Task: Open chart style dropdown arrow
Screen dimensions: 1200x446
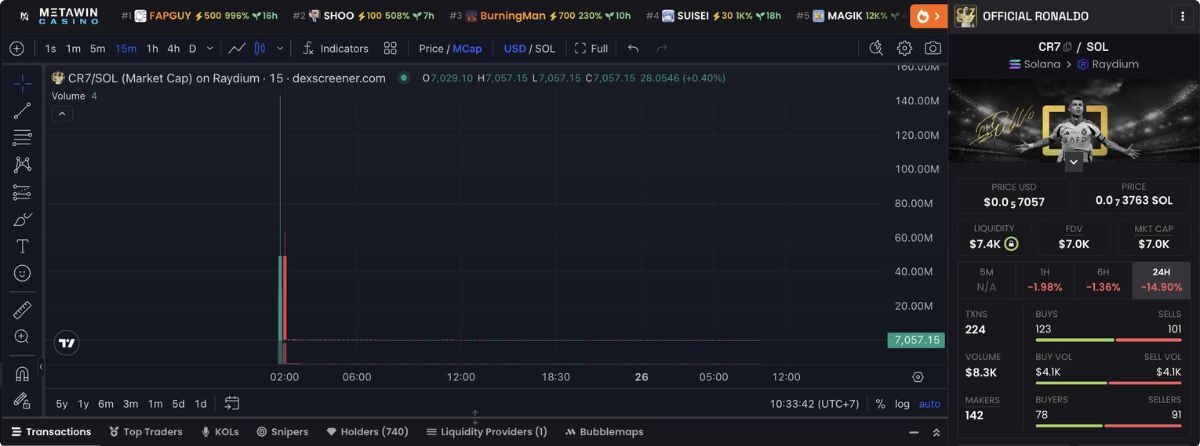Action: [x=279, y=48]
